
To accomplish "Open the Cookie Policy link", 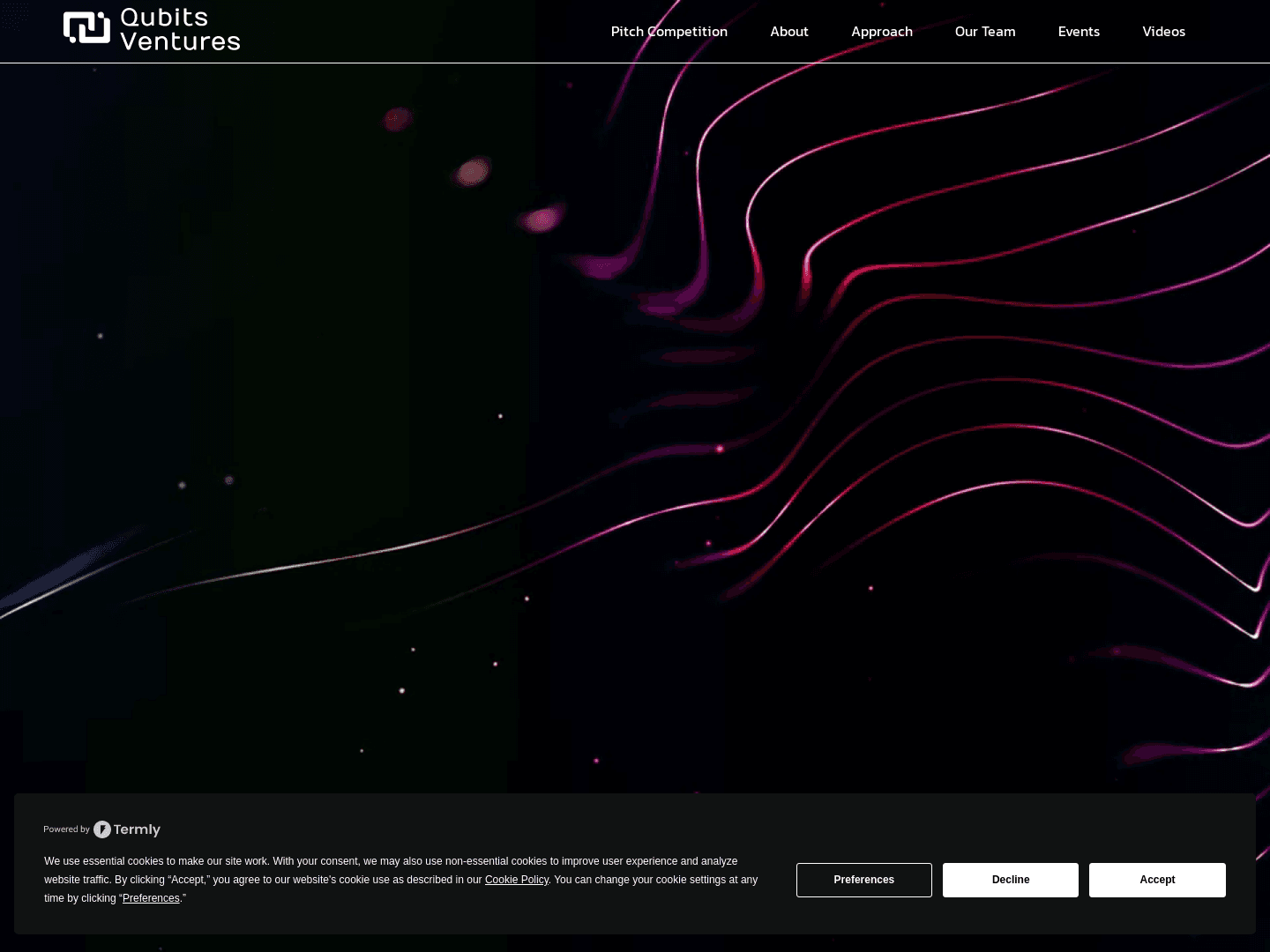I will point(517,880).
